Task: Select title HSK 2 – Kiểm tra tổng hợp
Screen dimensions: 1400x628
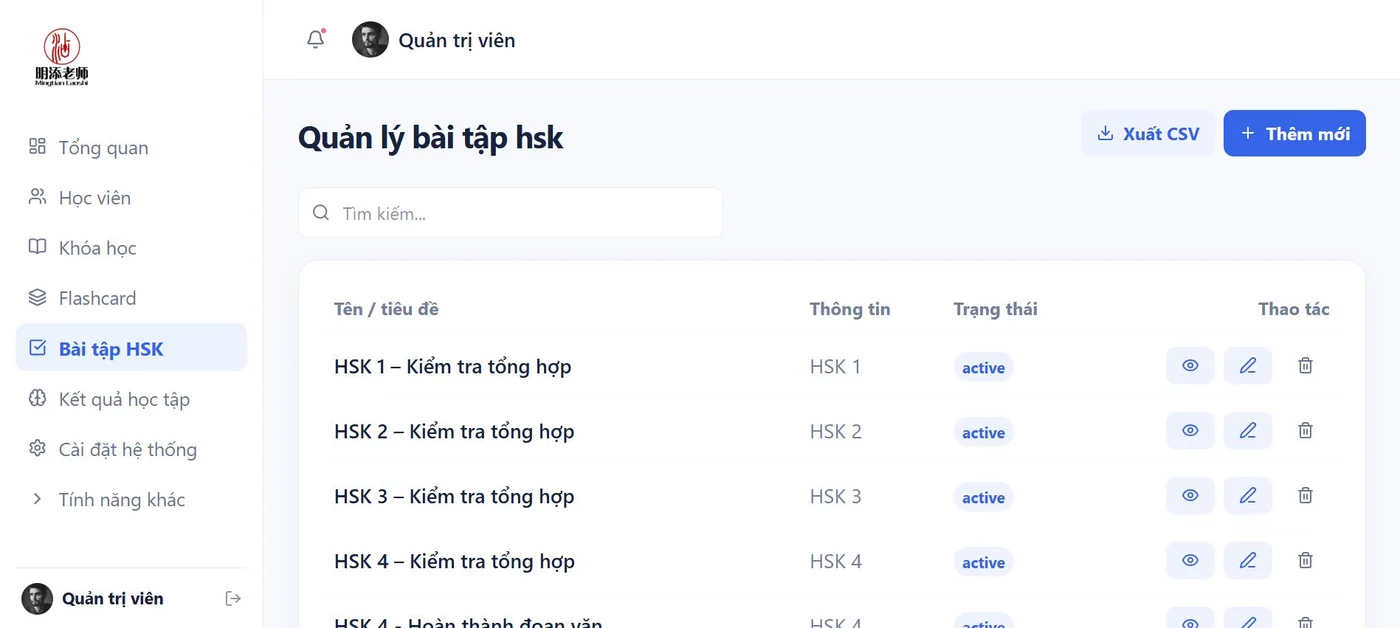Action: [x=454, y=432]
